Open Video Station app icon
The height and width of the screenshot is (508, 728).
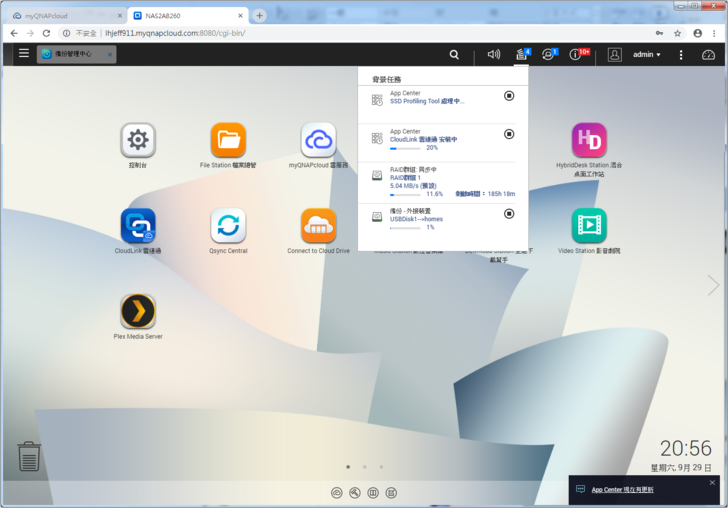(x=589, y=226)
